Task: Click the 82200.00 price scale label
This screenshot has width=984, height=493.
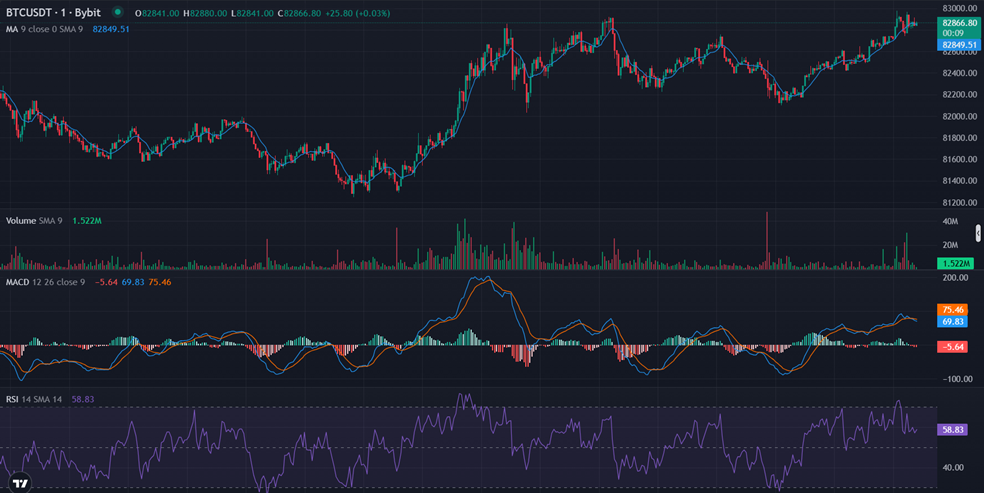Action: point(960,95)
